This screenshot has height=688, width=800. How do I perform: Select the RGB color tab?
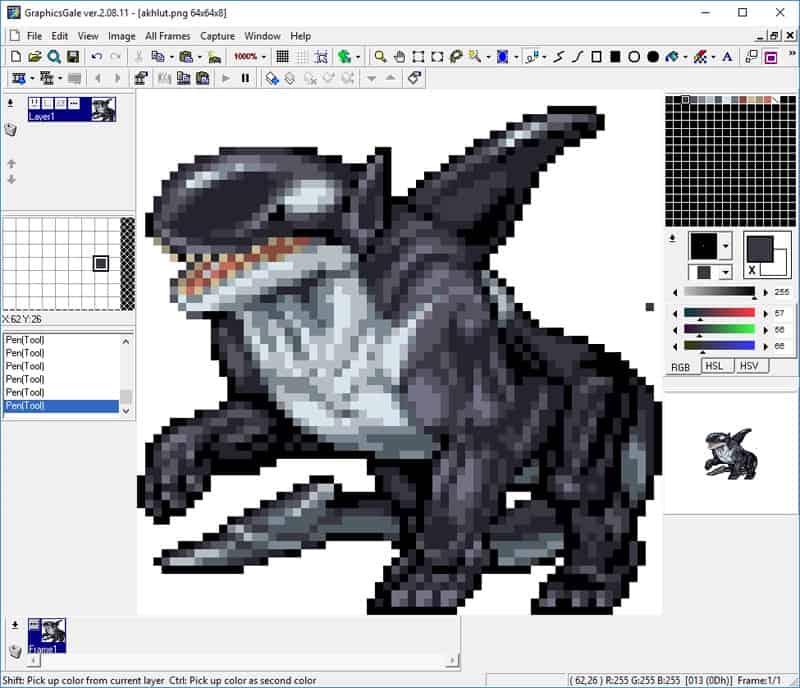pos(681,367)
